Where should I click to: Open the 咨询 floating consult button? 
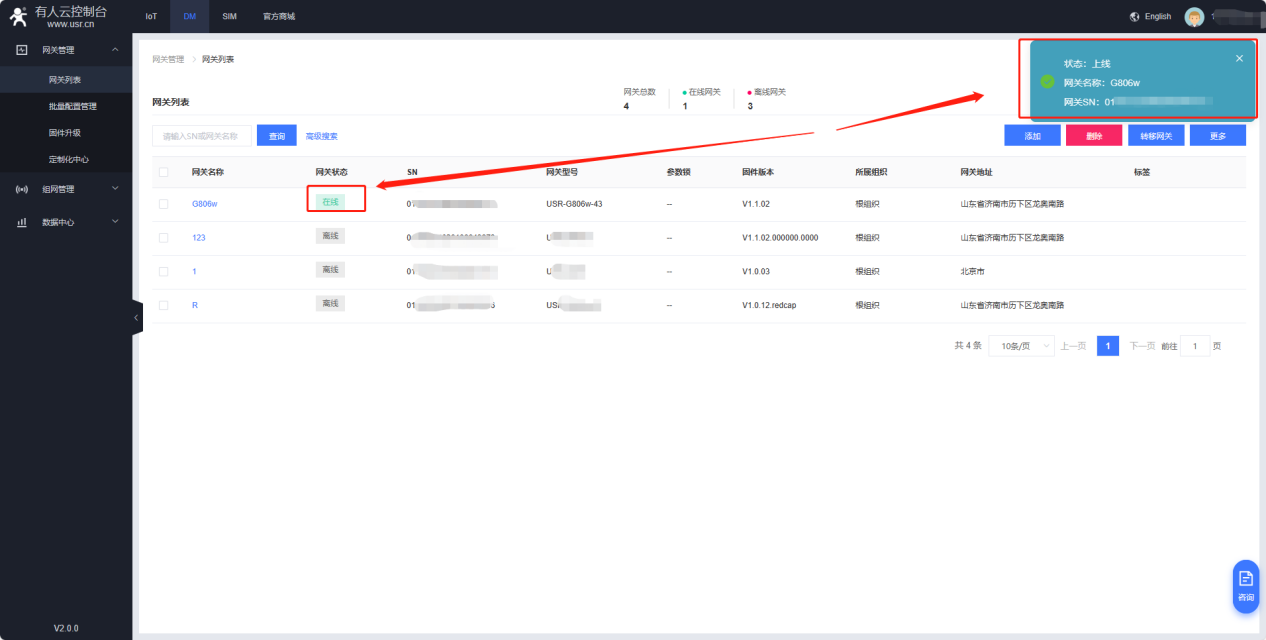[1245, 585]
